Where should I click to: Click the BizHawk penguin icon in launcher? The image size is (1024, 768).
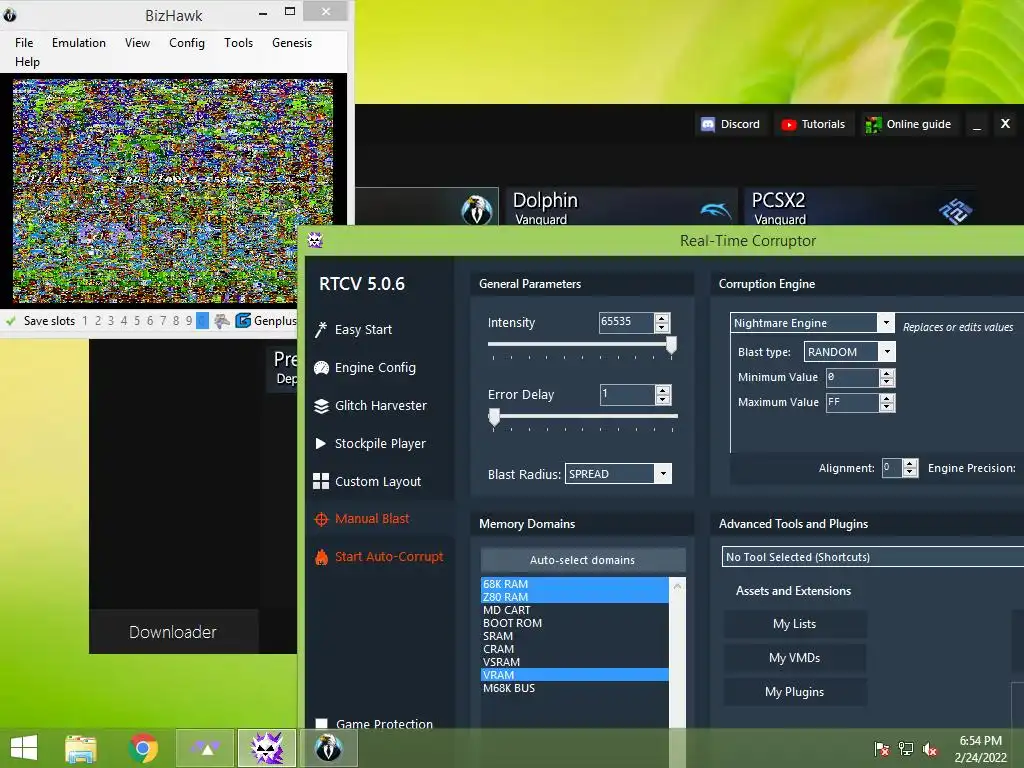(x=477, y=209)
